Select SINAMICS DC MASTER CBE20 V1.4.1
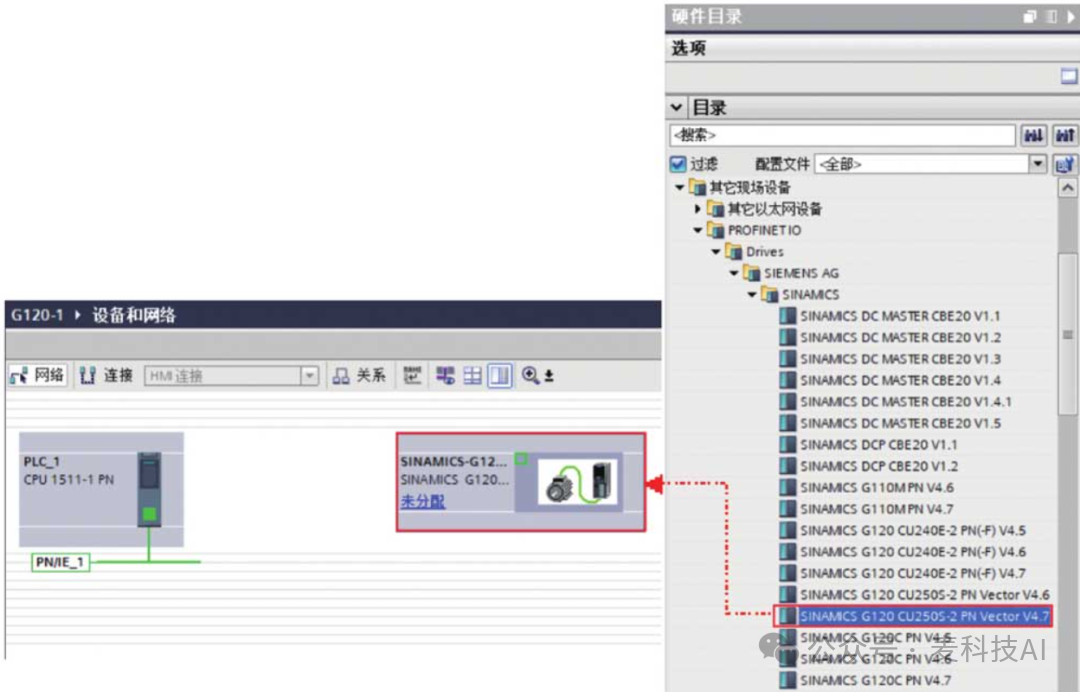This screenshot has width=1080, height=692. 906,401
